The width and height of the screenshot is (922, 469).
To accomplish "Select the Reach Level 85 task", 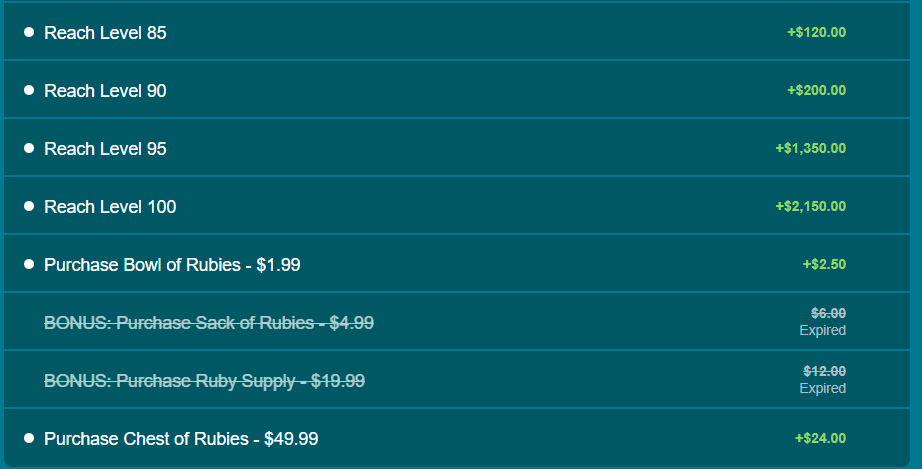I will point(105,33).
